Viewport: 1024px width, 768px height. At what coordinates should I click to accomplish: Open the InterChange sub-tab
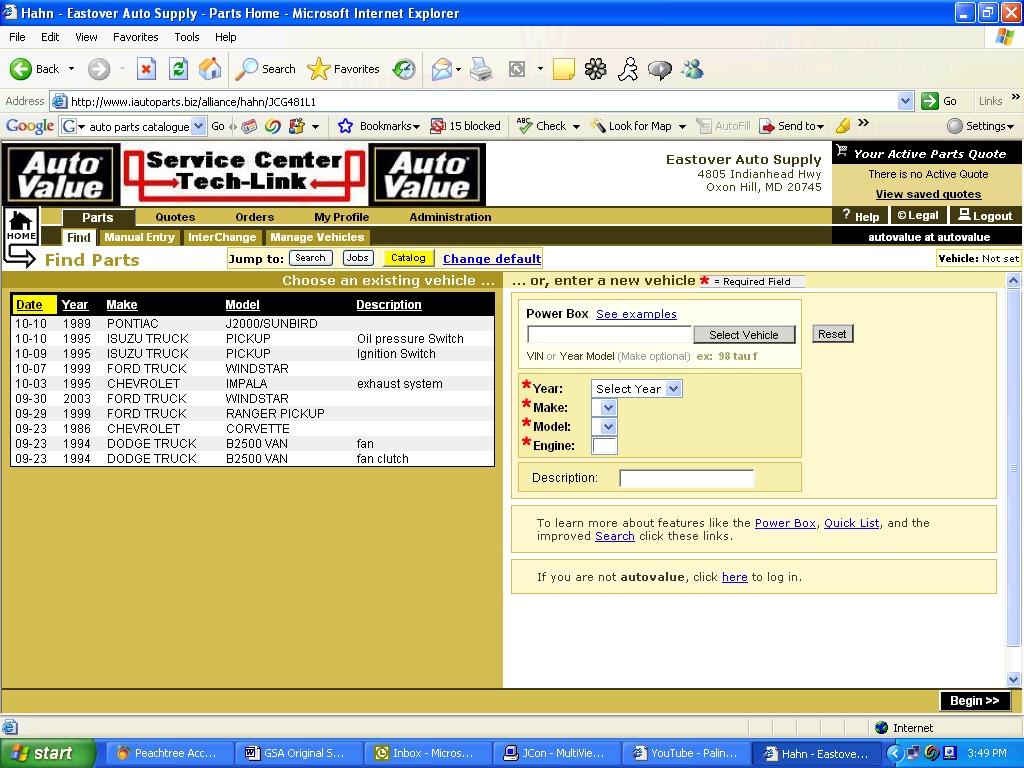(222, 237)
